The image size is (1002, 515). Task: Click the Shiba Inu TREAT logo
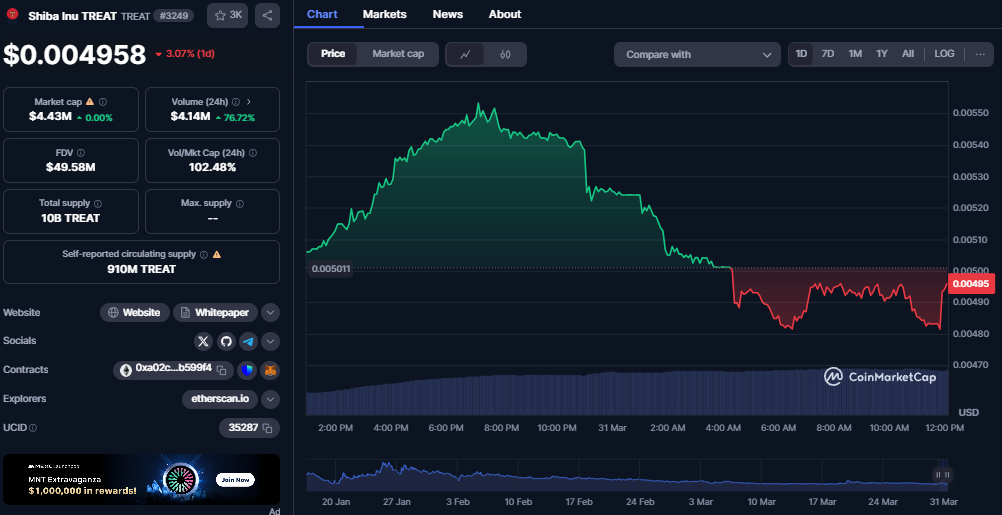point(12,14)
